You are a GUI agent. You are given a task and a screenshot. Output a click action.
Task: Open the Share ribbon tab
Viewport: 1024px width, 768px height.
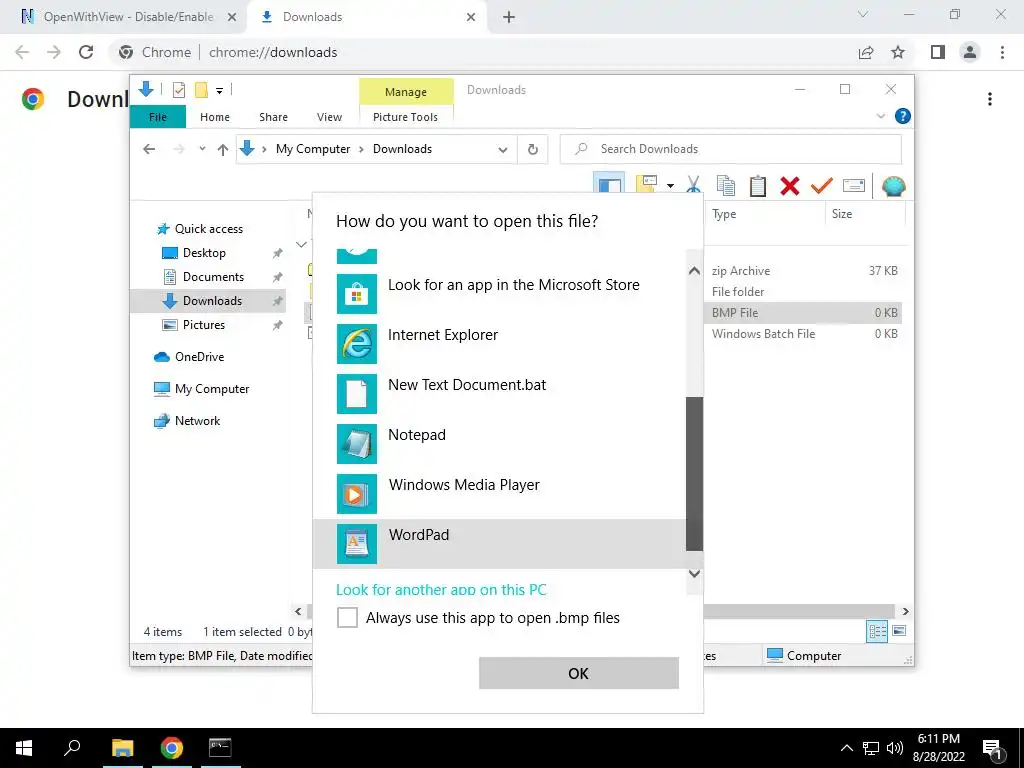(273, 117)
